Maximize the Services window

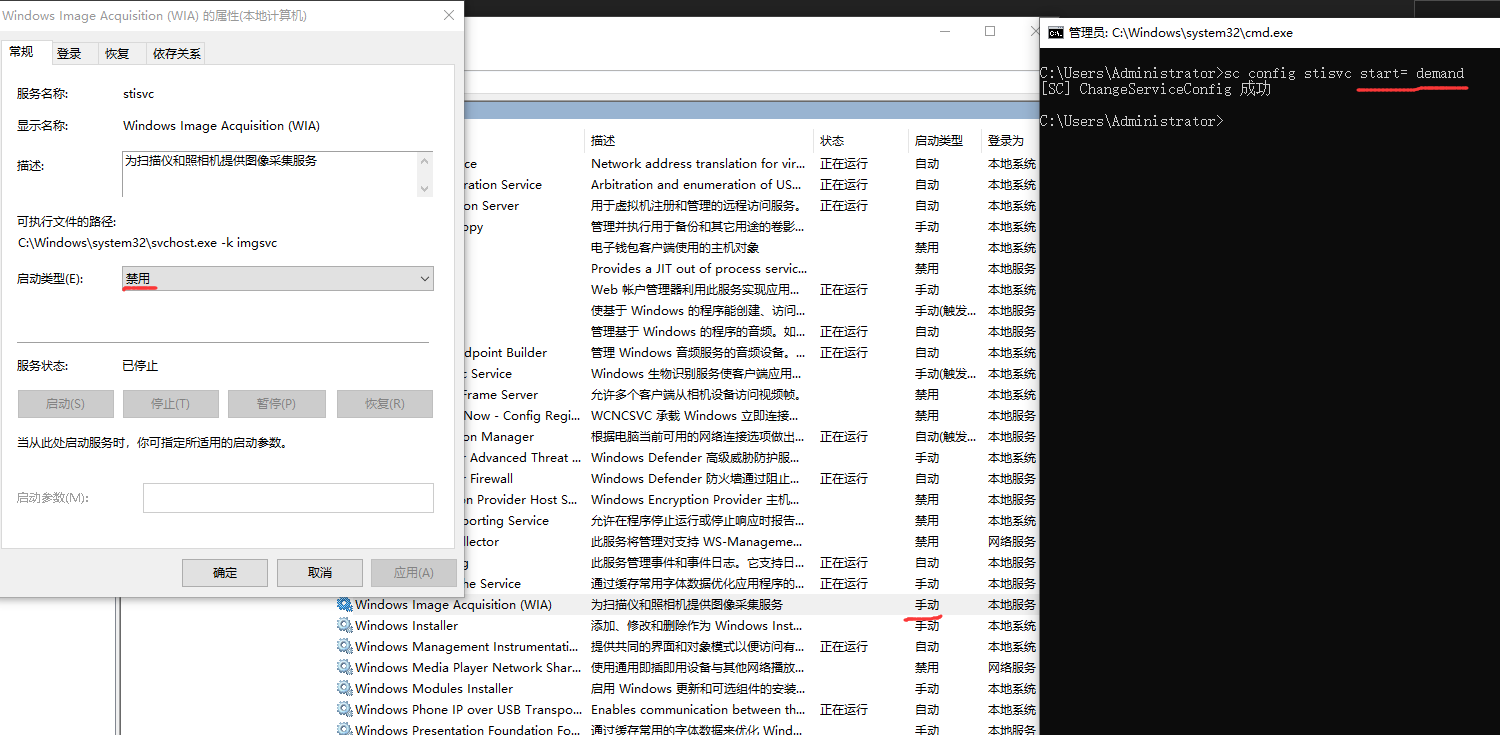click(990, 31)
